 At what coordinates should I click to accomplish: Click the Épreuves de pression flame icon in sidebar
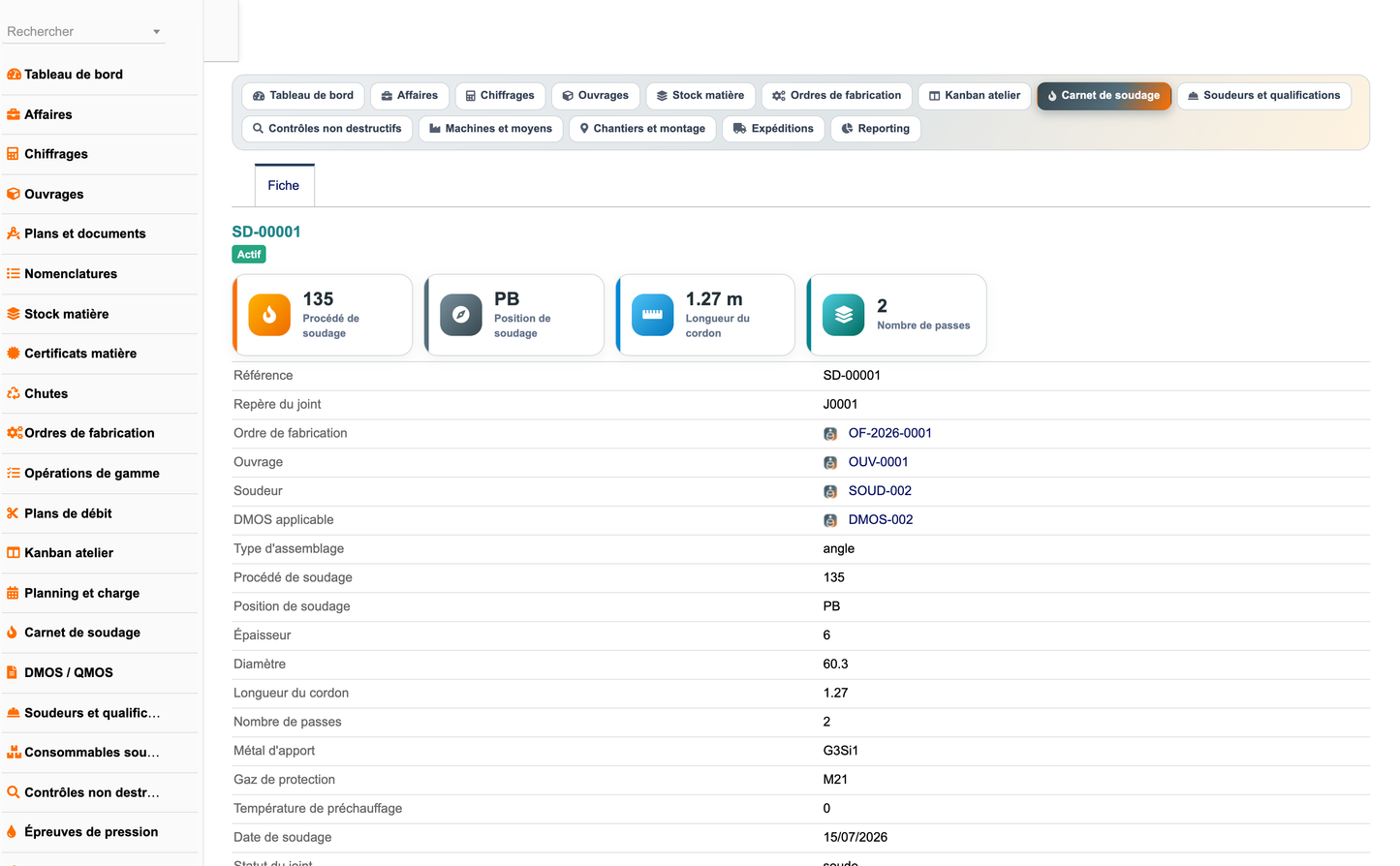13,832
